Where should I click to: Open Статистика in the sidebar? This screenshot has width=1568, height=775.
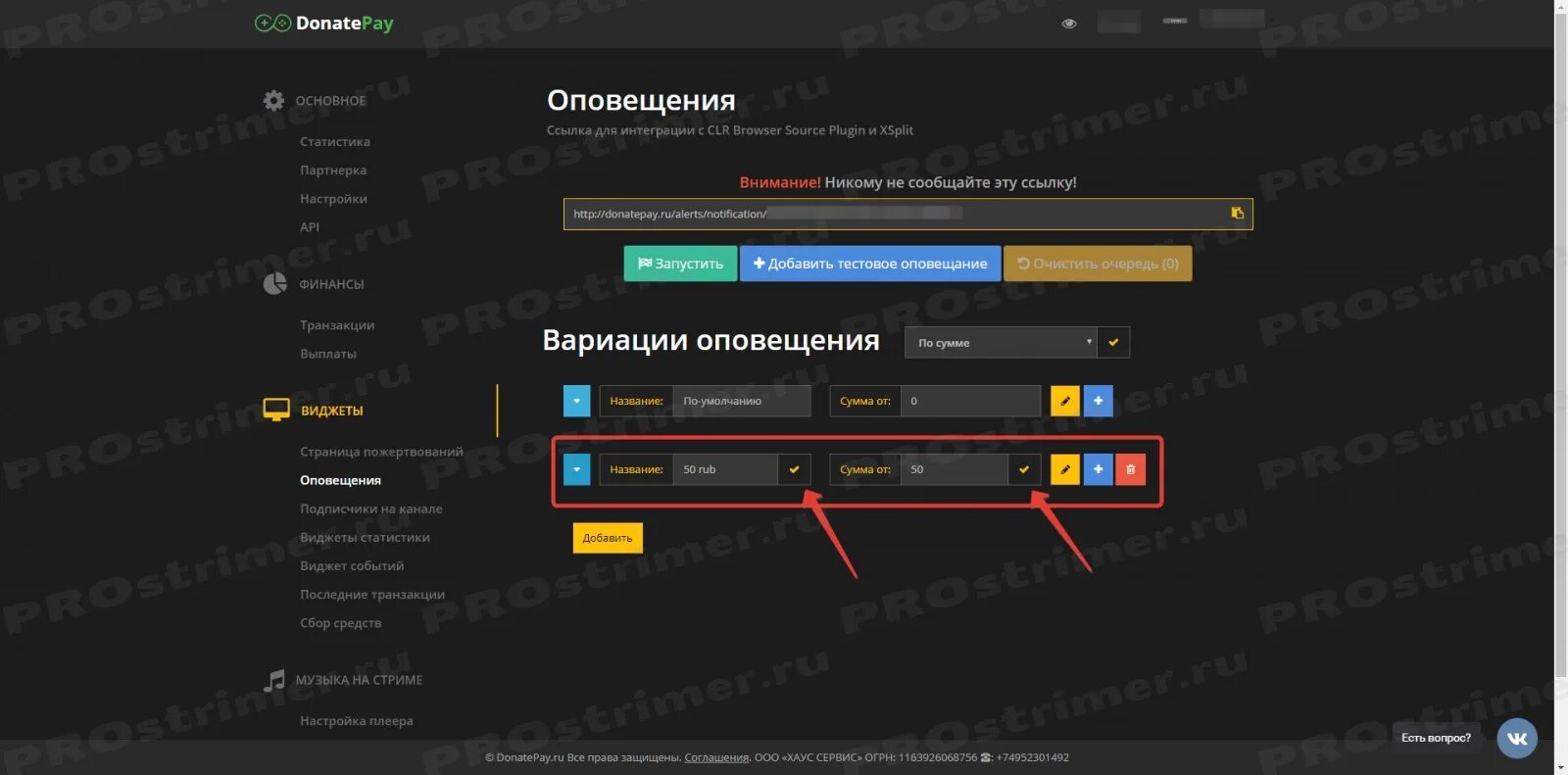pyautogui.click(x=335, y=142)
